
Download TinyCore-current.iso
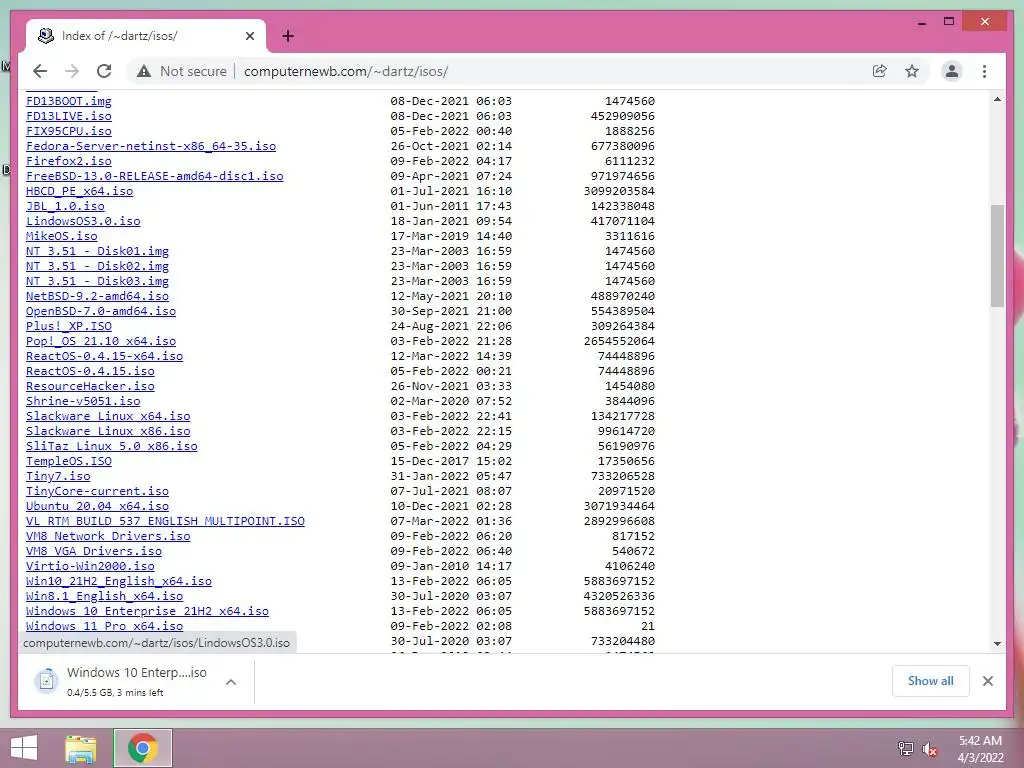[x=97, y=492]
